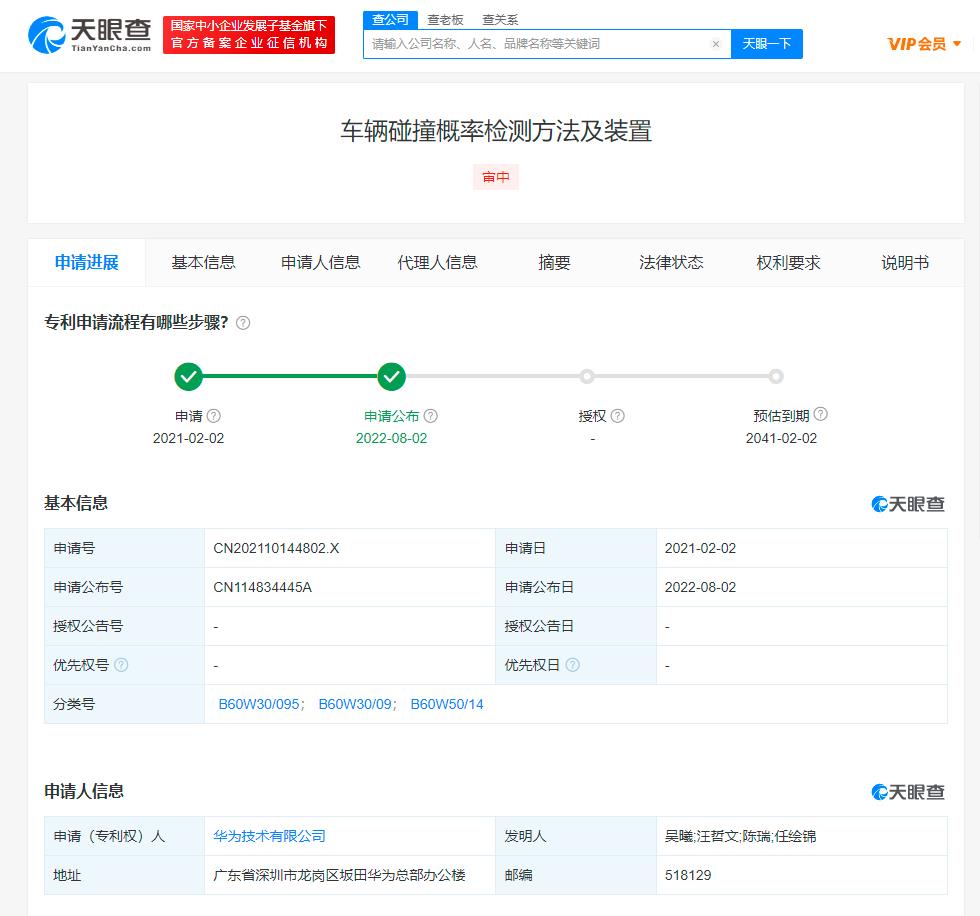Image resolution: width=980 pixels, height=916 pixels.
Task: Click the grey 授权 step marker
Action: (586, 377)
